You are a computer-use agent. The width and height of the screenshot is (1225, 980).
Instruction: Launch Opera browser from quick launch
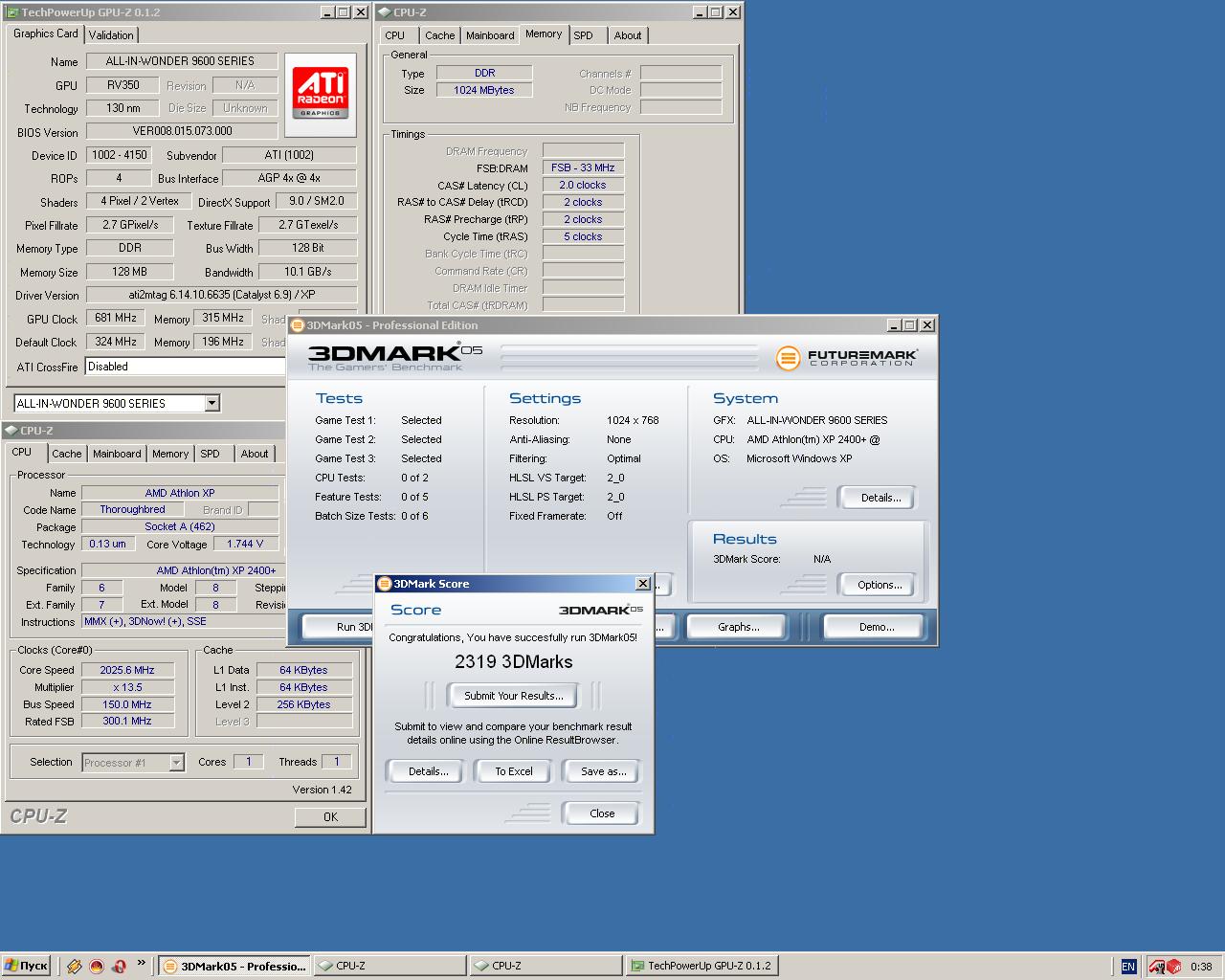pyautogui.click(x=119, y=967)
